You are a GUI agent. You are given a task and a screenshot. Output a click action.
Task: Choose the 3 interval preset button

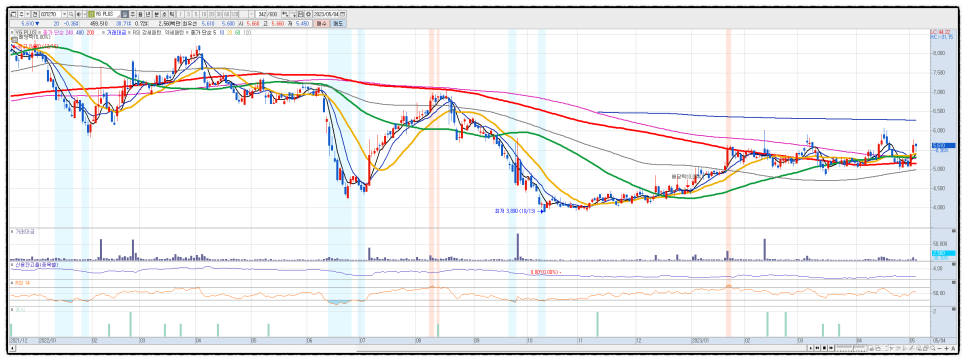(x=188, y=14)
